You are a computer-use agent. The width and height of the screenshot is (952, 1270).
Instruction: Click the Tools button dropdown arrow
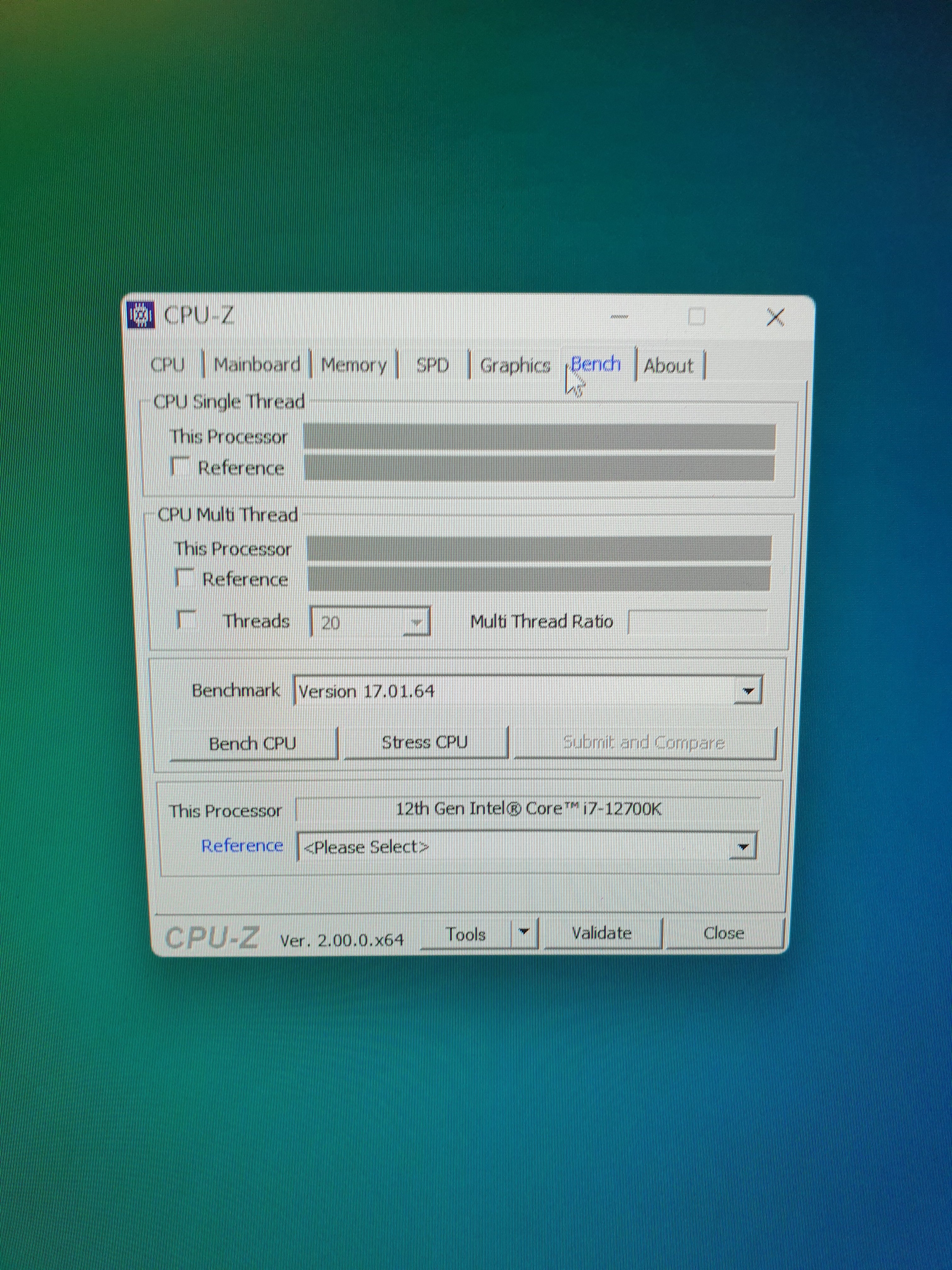[524, 933]
